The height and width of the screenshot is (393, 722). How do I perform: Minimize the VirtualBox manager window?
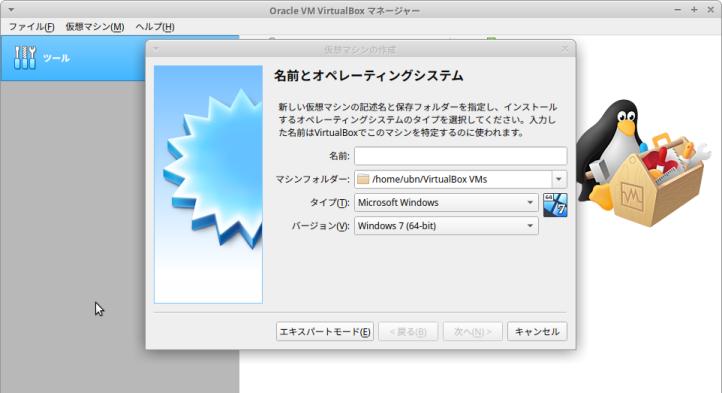(x=678, y=10)
